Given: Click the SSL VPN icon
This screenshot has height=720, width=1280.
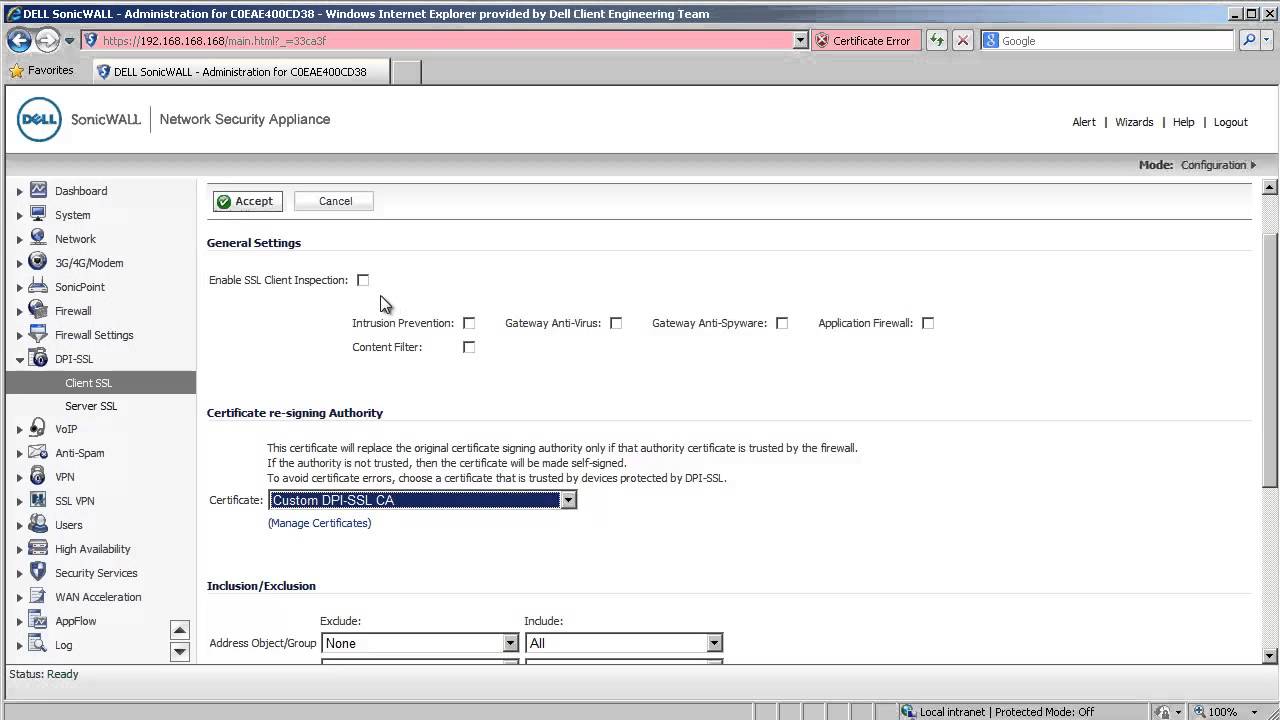Looking at the screenshot, I should tap(38, 500).
